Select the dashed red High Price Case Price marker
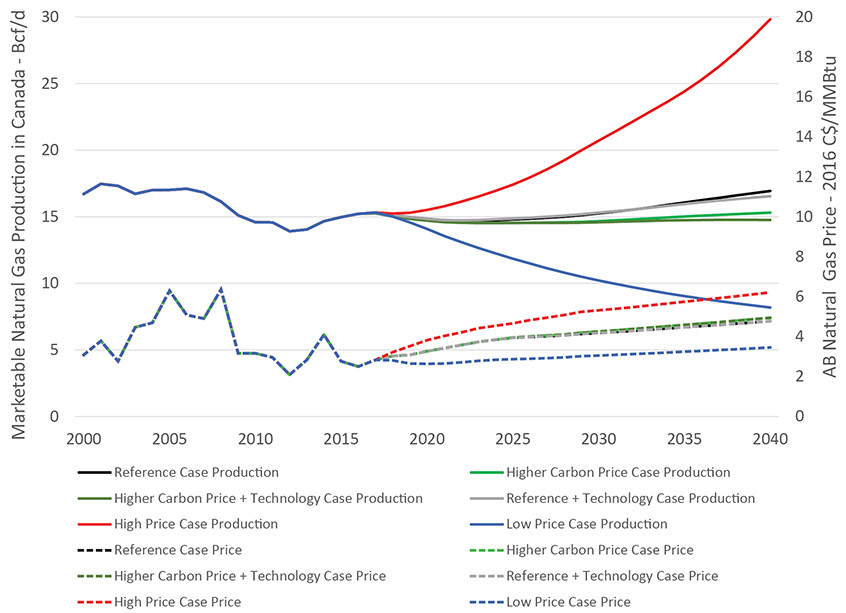 click(95, 601)
